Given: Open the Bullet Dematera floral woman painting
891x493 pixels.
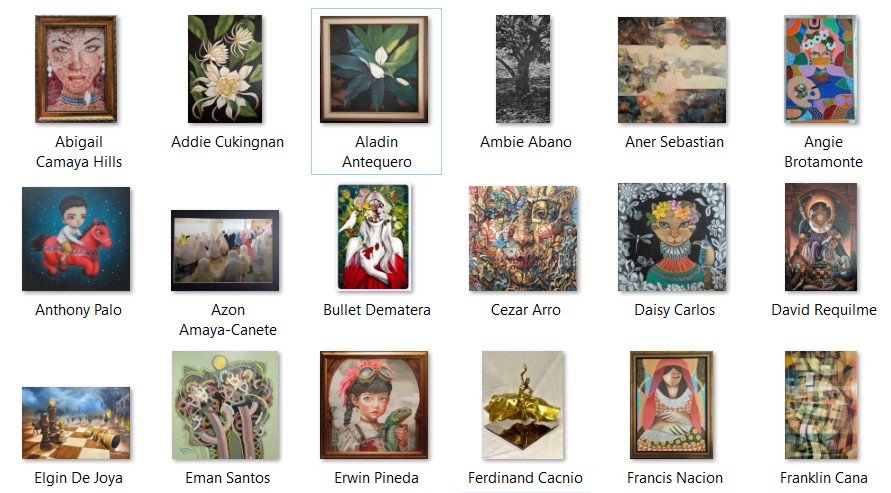Looking at the screenshot, I should click(373, 237).
